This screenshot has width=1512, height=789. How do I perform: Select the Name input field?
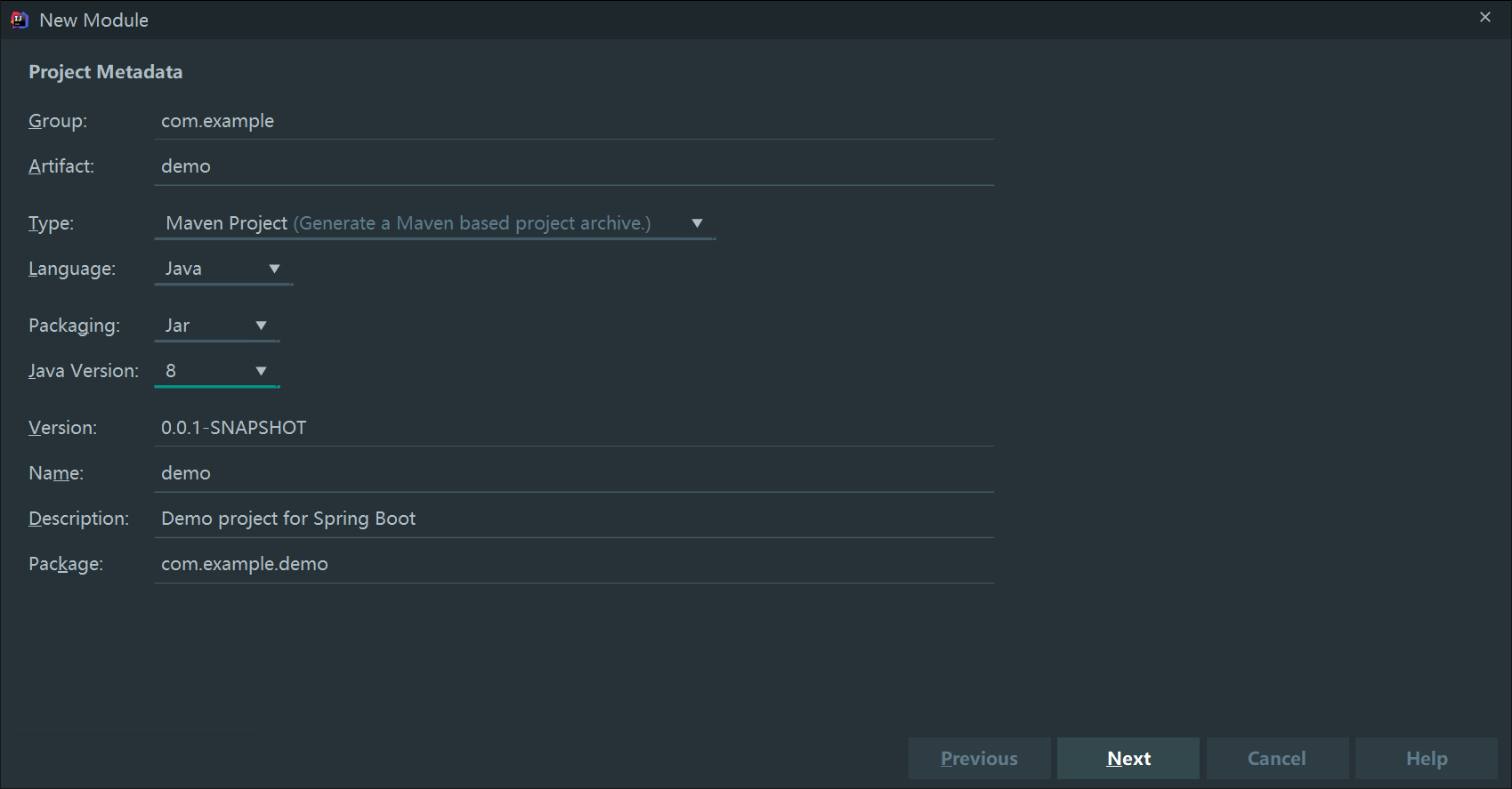point(573,473)
